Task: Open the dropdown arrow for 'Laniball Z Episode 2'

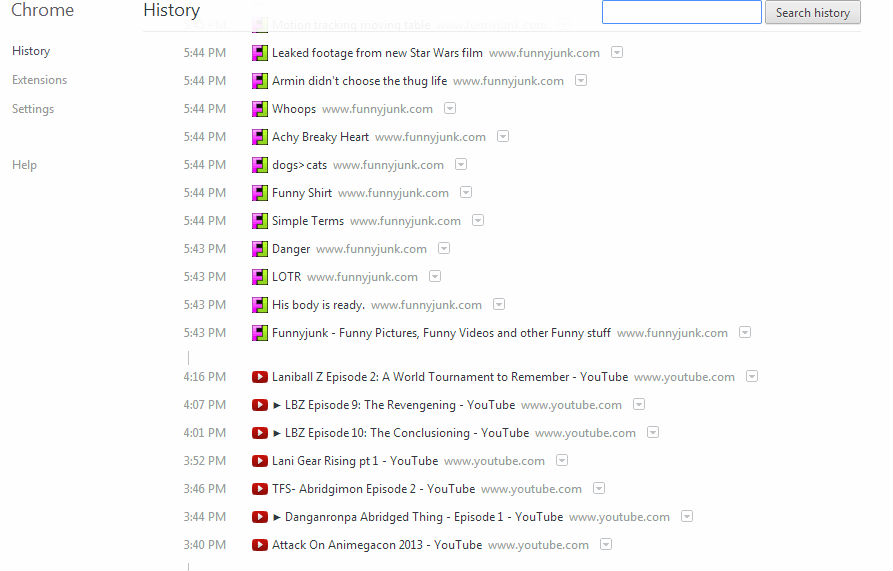Action: coord(752,376)
